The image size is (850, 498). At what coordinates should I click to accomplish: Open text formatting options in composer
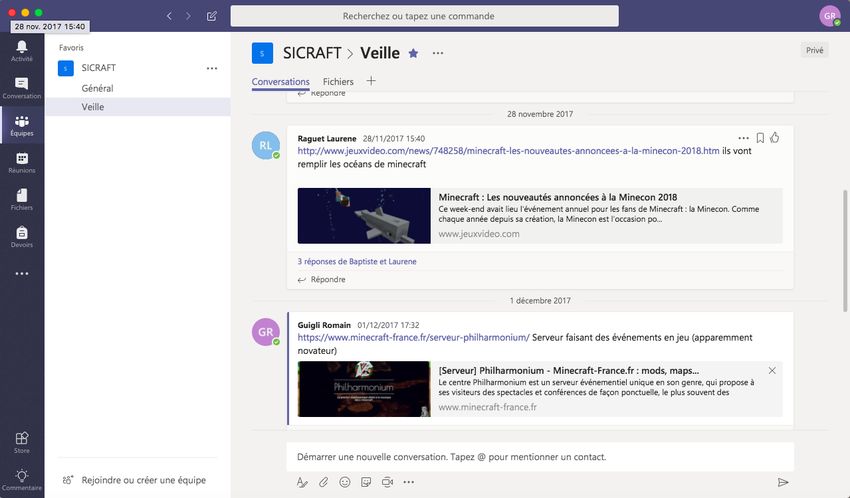(302, 482)
